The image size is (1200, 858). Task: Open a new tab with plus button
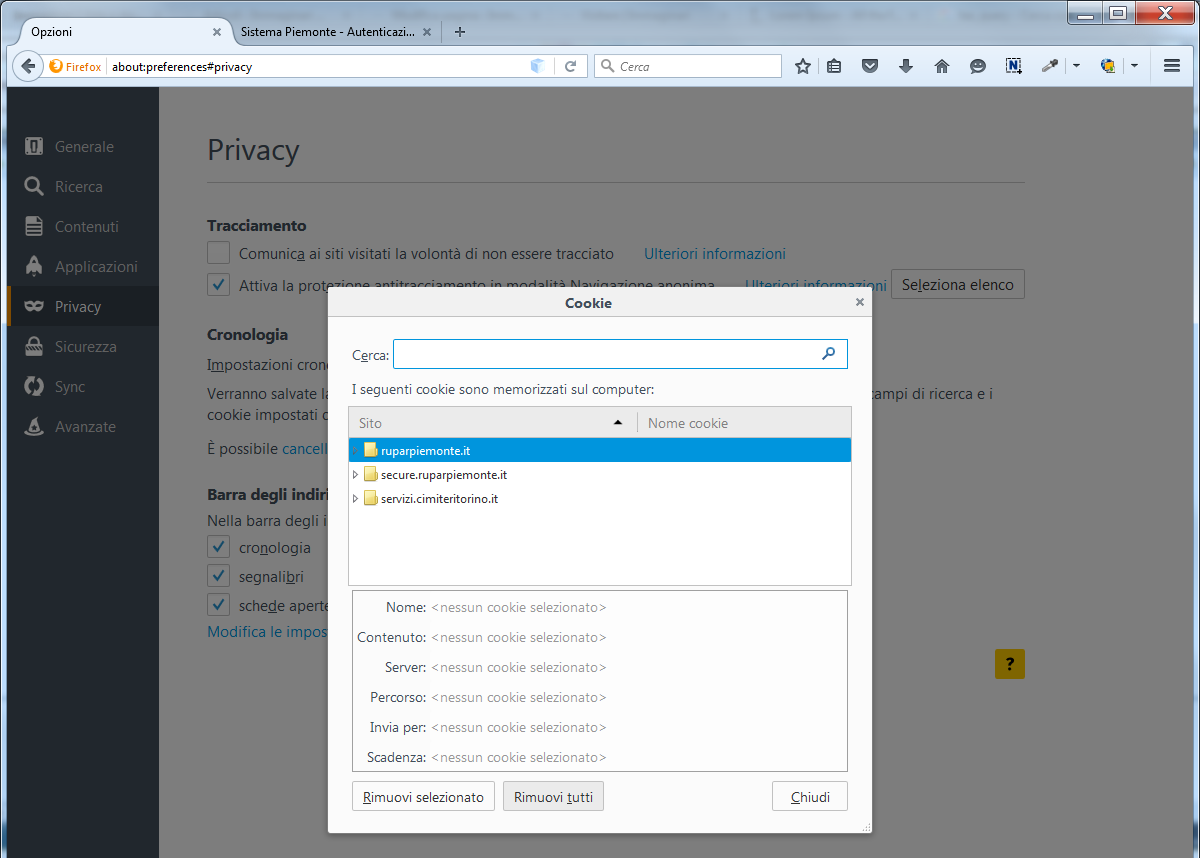[x=460, y=32]
